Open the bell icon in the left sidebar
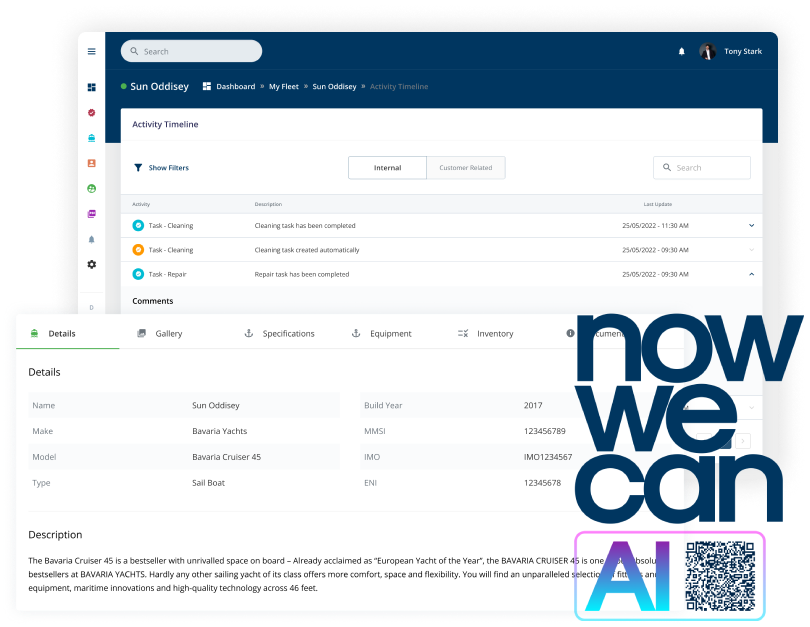Screen dimensions: 810x627 pyautogui.click(x=91, y=239)
